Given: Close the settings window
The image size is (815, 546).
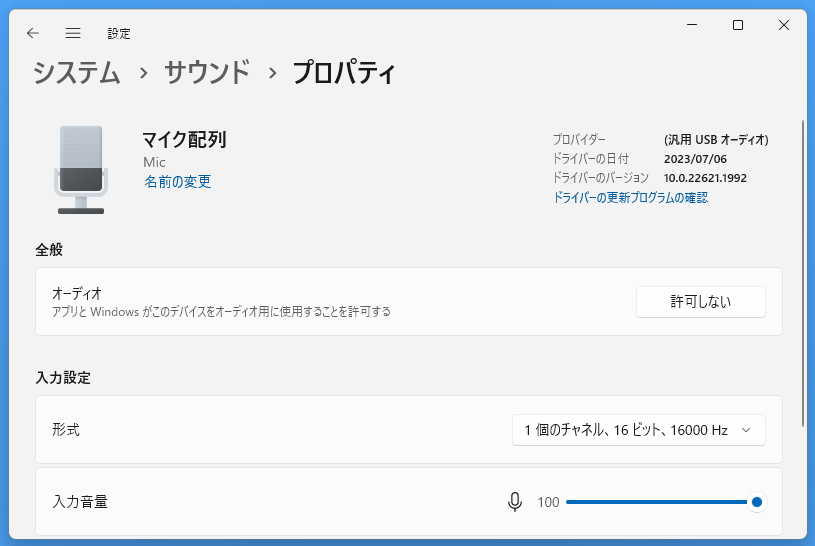Looking at the screenshot, I should [784, 25].
